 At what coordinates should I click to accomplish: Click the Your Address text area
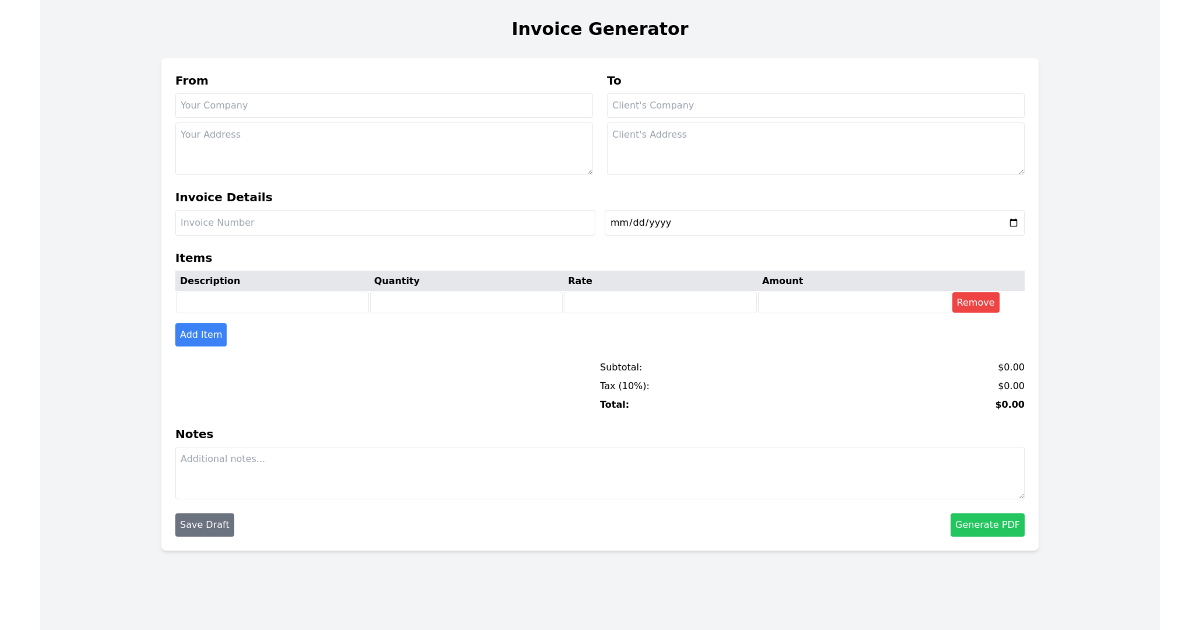(384, 147)
